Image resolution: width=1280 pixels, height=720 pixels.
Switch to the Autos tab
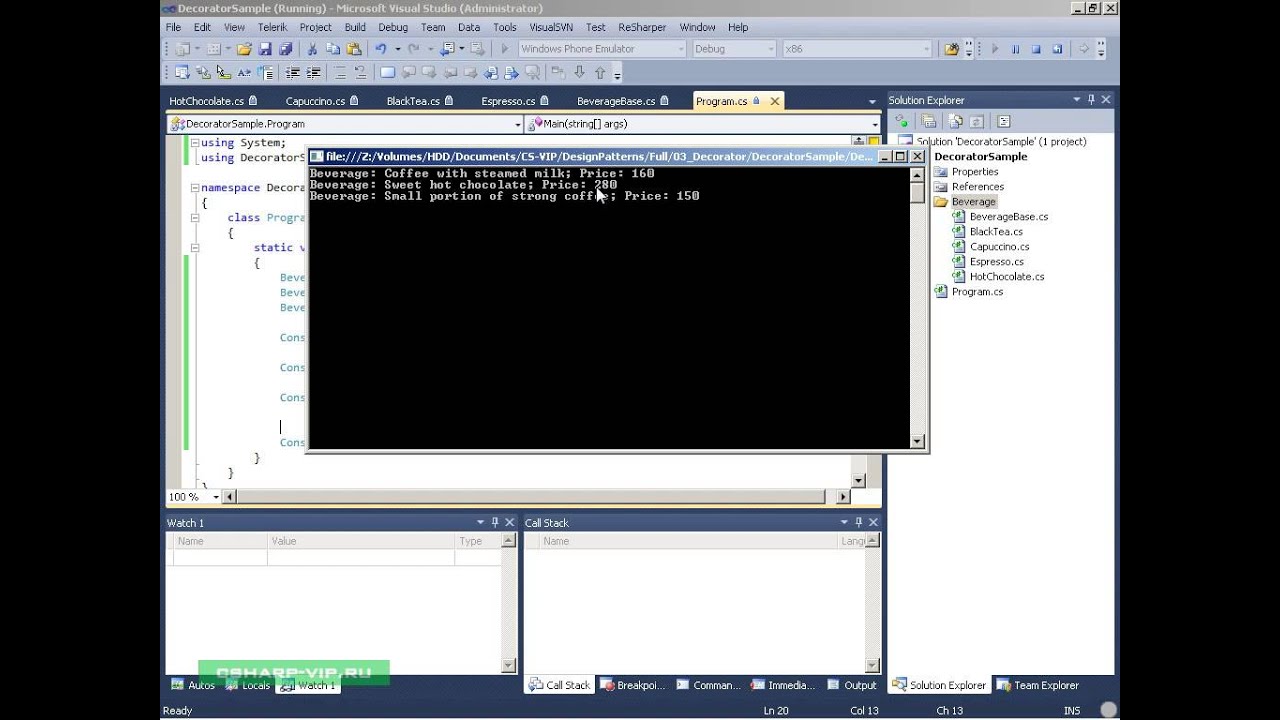[193, 685]
